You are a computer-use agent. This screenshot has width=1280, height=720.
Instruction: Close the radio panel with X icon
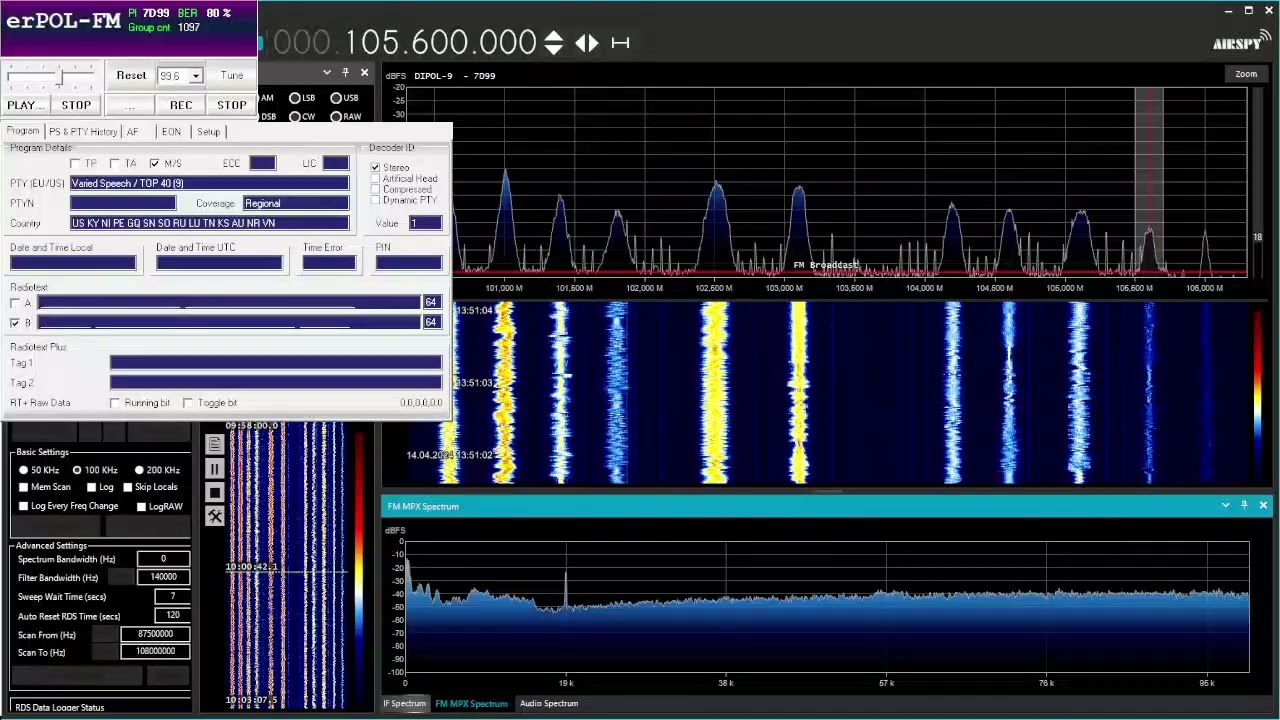click(364, 73)
